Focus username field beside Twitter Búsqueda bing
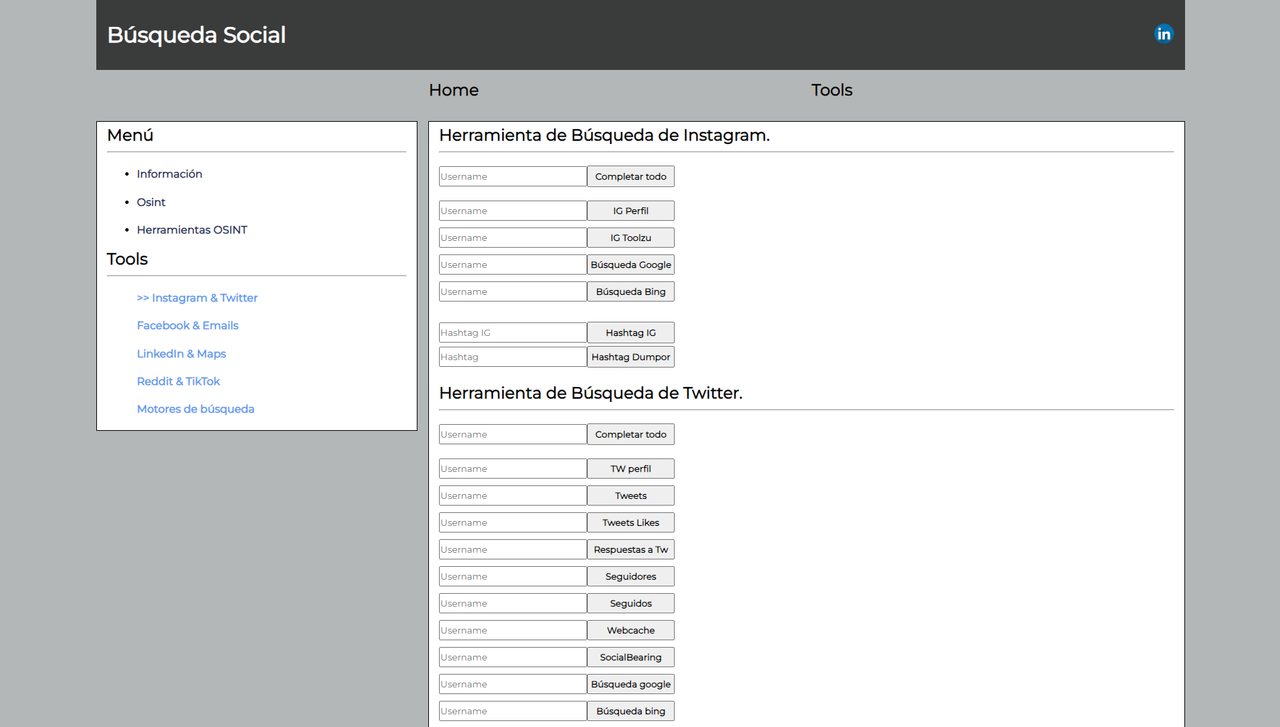1280x727 pixels. click(x=513, y=712)
